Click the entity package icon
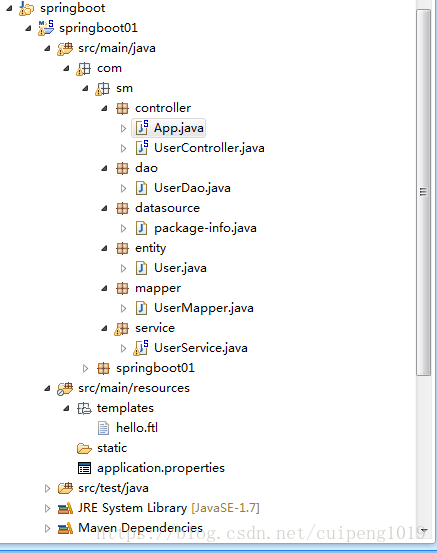This screenshot has height=553, width=437. [122, 248]
